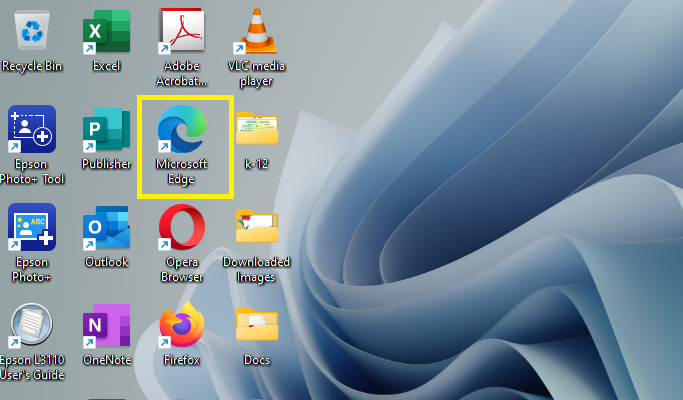Viewport: 683px width, 400px height.
Task: Select the OneNote desktop shortcut
Action: click(x=106, y=325)
